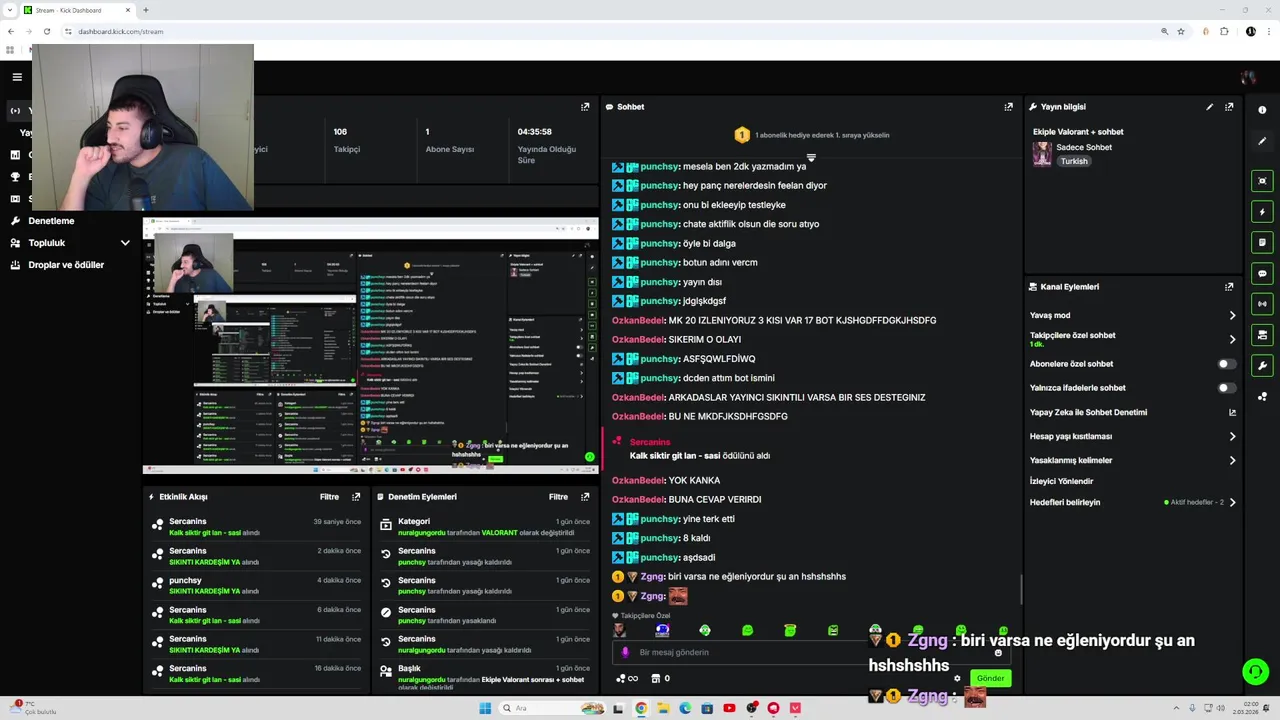Open the emoji picker in message box
The height and width of the screenshot is (720, 1280).
pyautogui.click(x=997, y=652)
